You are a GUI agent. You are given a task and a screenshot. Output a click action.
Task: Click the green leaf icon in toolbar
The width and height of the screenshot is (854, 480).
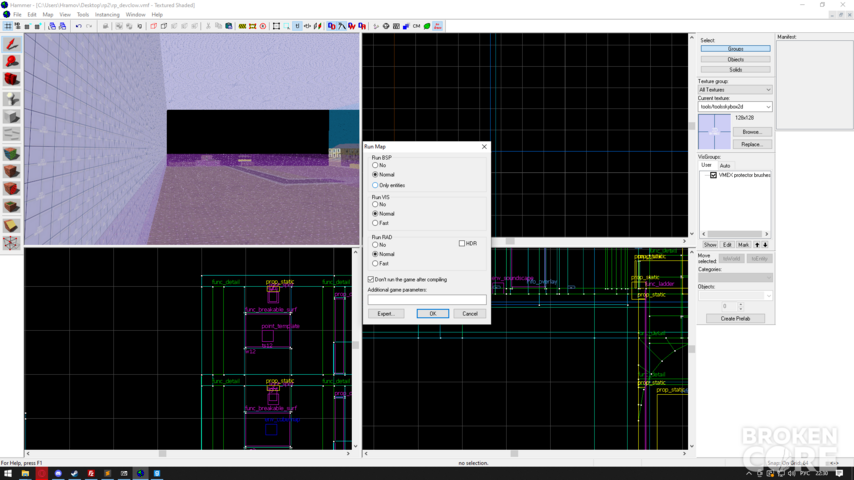pos(427,26)
